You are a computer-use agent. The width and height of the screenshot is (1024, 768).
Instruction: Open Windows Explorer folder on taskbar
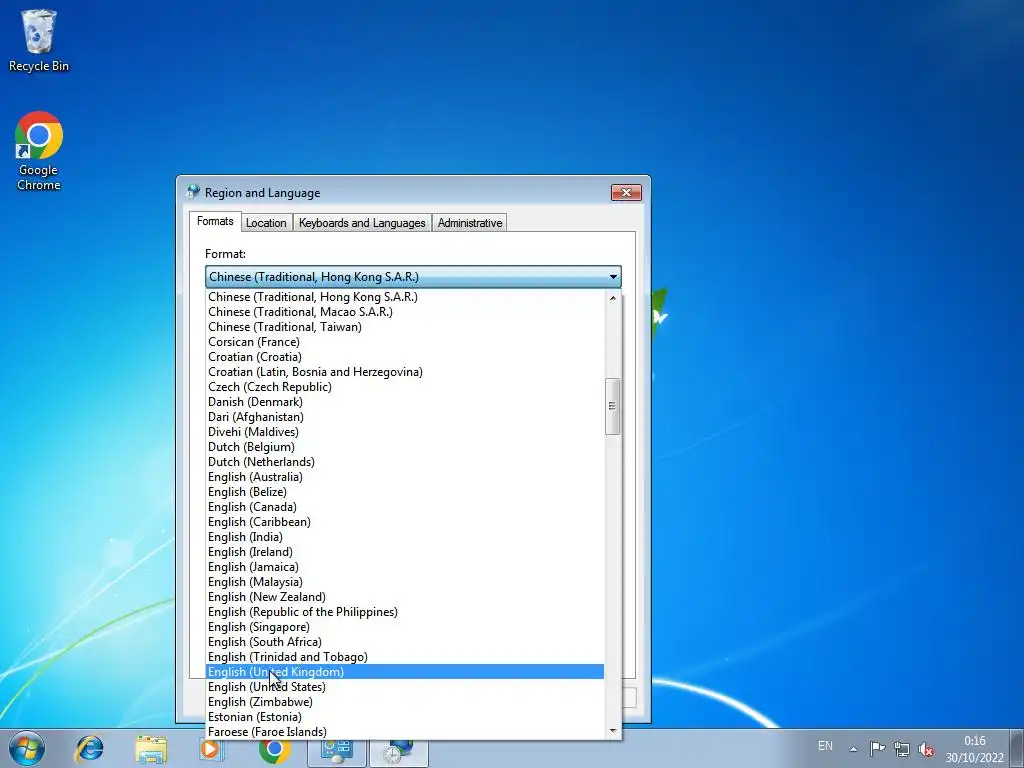point(151,748)
